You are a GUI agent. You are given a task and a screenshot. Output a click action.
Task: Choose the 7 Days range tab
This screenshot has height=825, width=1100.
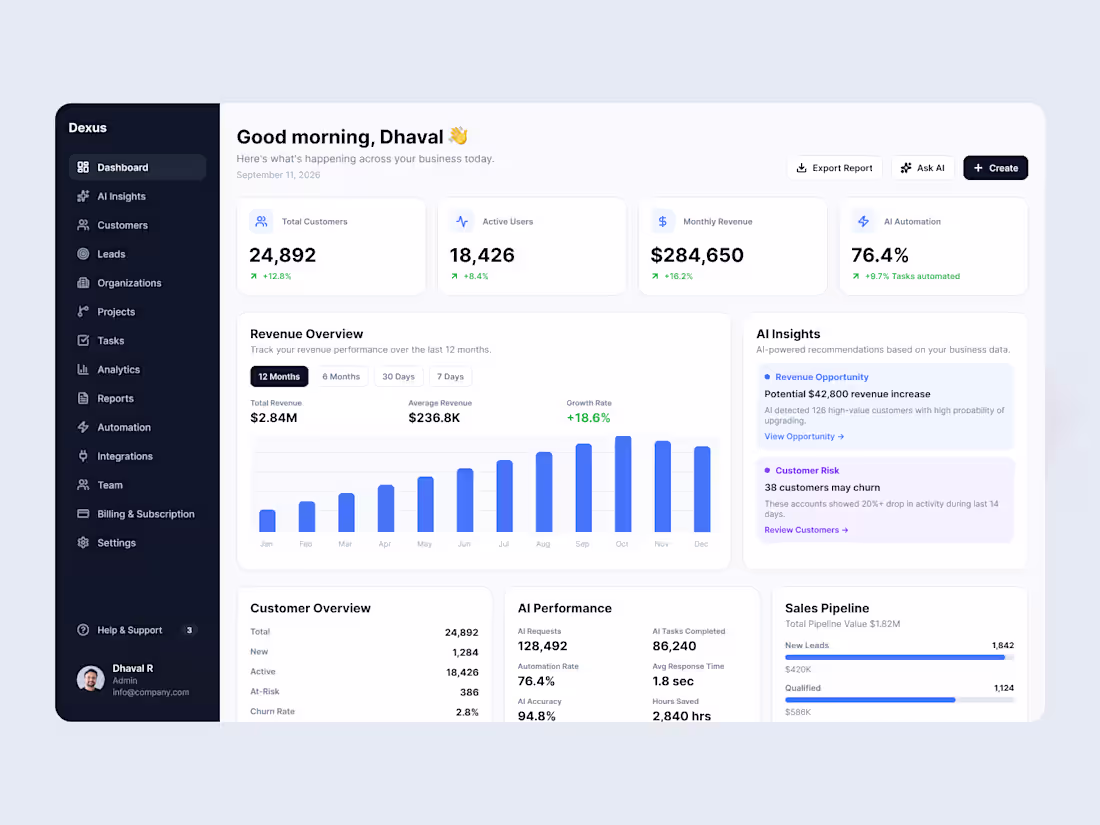(x=450, y=377)
